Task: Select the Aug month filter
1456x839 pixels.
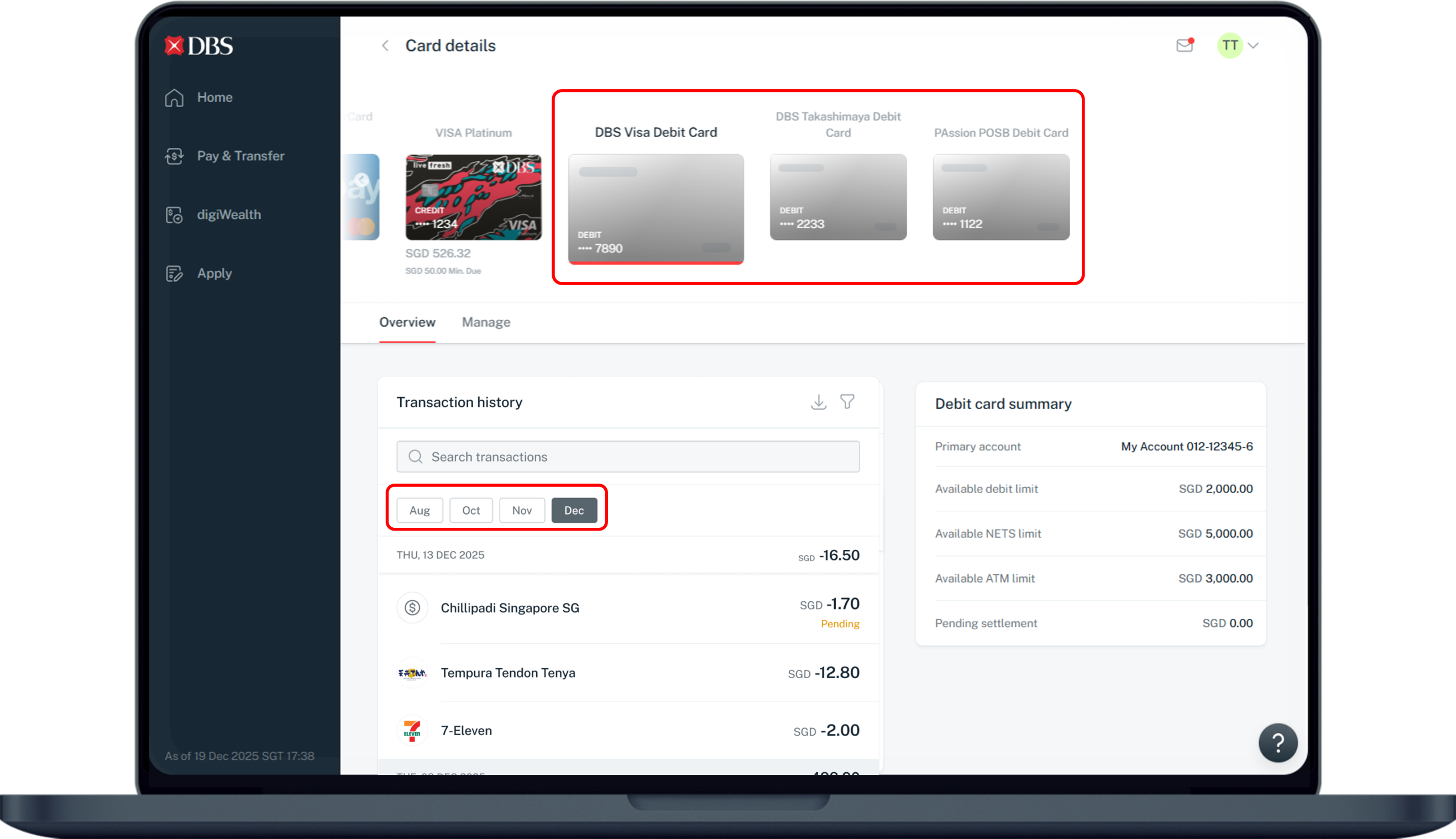Action: pyautogui.click(x=420, y=510)
